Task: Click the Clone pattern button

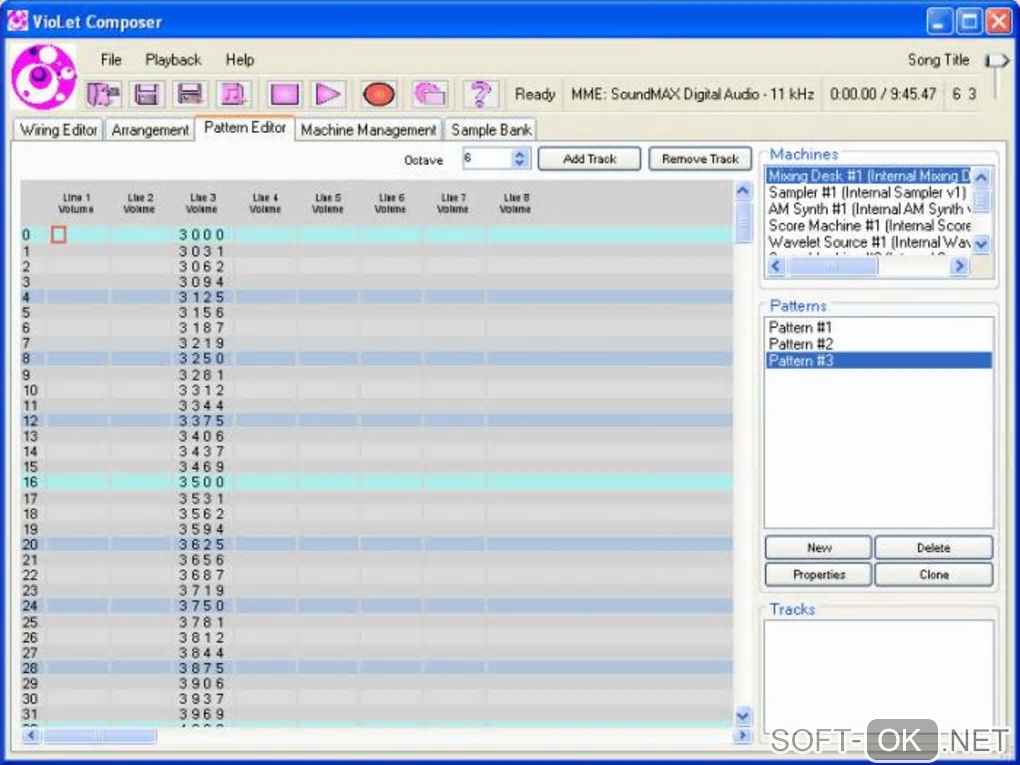Action: click(933, 575)
